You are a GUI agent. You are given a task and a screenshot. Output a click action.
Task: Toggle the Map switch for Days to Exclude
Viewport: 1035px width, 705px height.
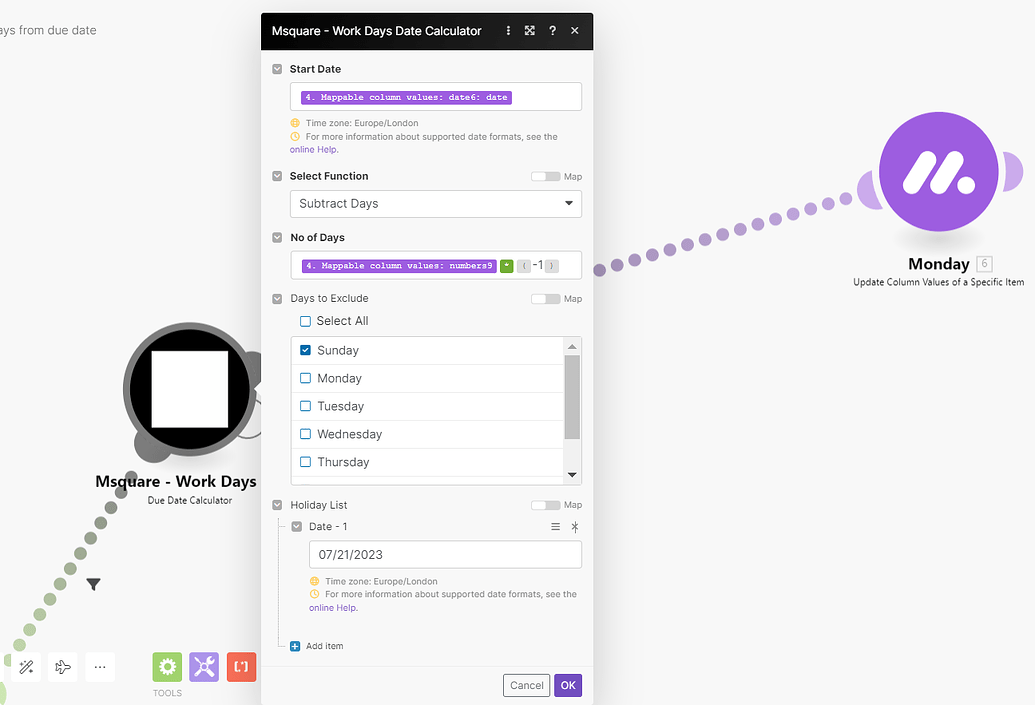545,298
